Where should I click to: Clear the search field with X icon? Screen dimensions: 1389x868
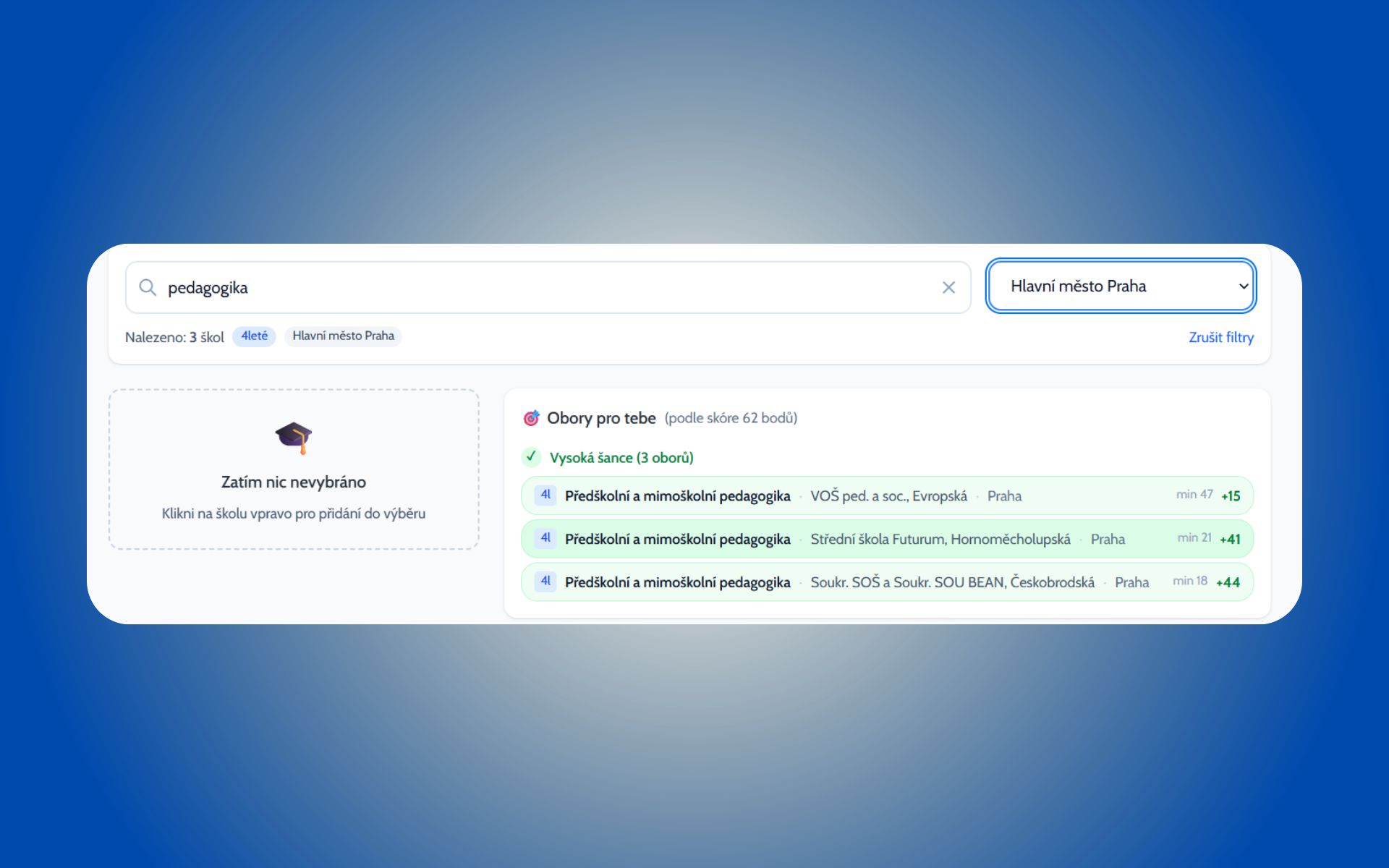pos(948,287)
